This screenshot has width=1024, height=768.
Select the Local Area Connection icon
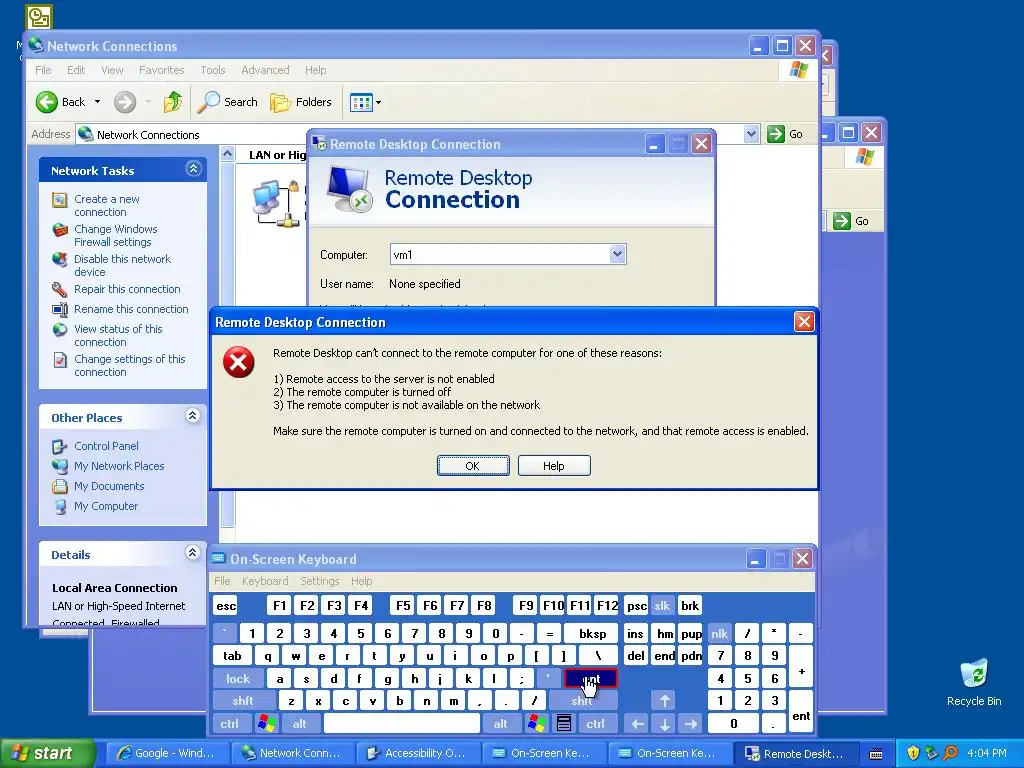277,204
